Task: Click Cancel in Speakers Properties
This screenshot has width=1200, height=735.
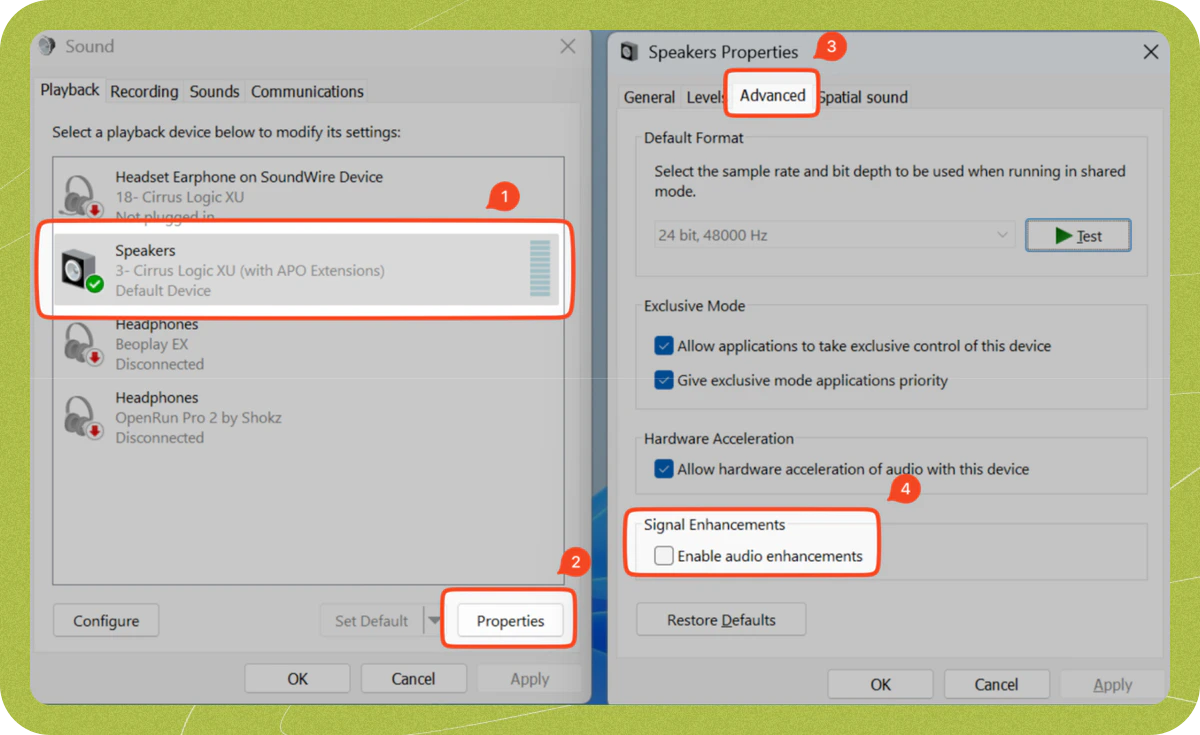Action: point(996,684)
